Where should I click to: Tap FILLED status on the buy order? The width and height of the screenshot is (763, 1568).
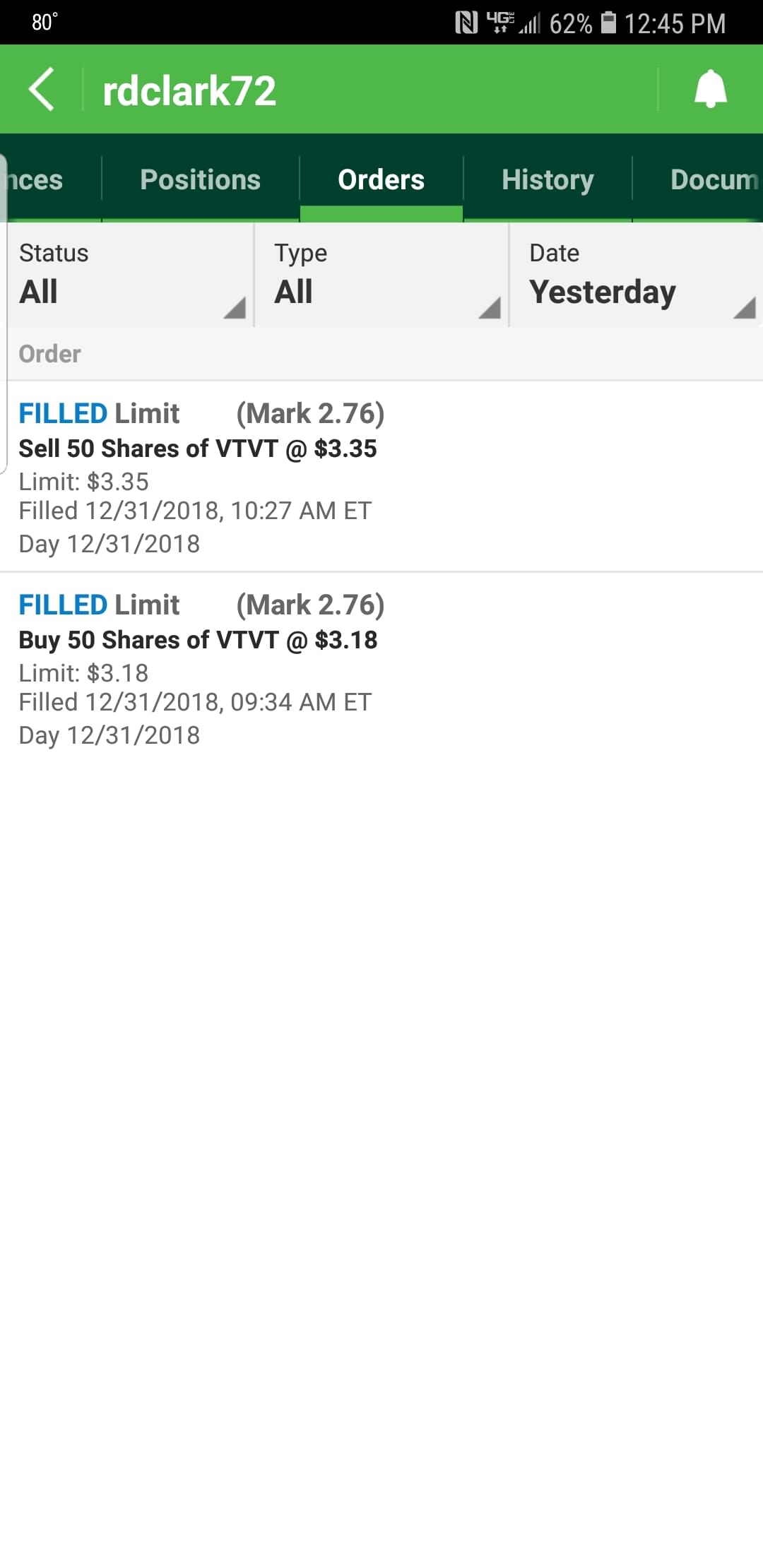pyautogui.click(x=62, y=605)
